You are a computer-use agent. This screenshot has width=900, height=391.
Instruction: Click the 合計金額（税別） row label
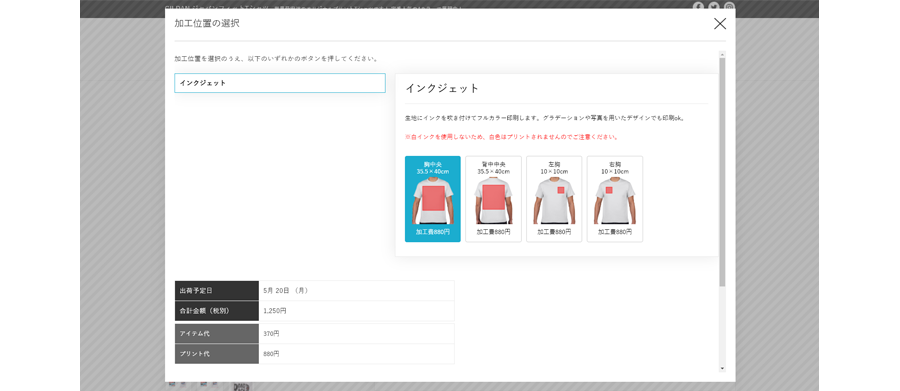(x=217, y=311)
